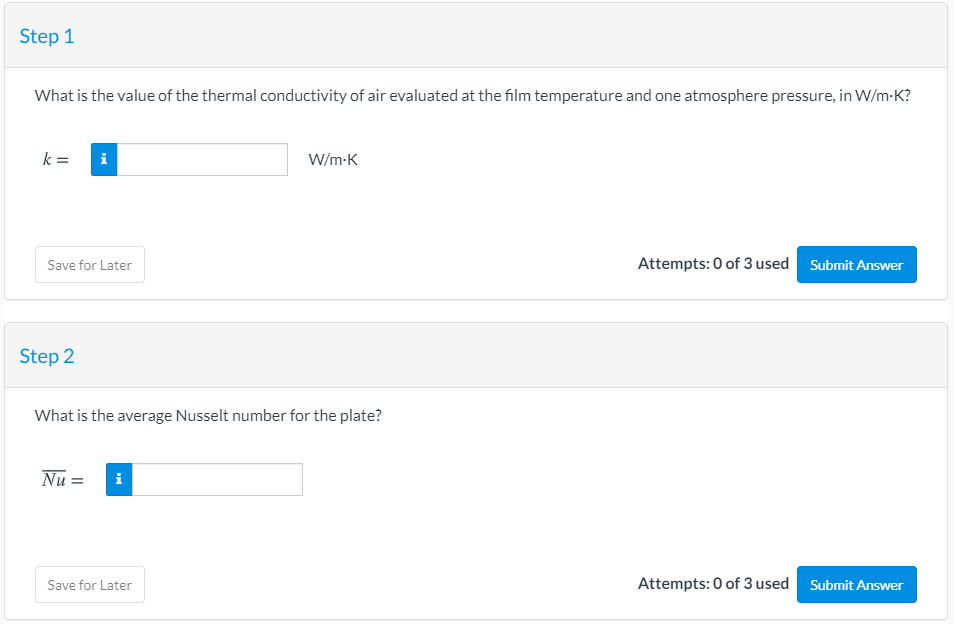Focus the average Nusselt number input field
954x625 pixels.
coord(217,480)
